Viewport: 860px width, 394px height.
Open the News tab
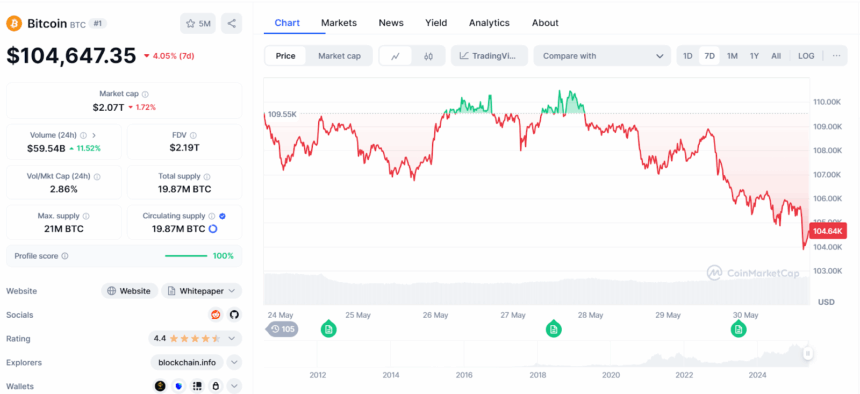391,23
